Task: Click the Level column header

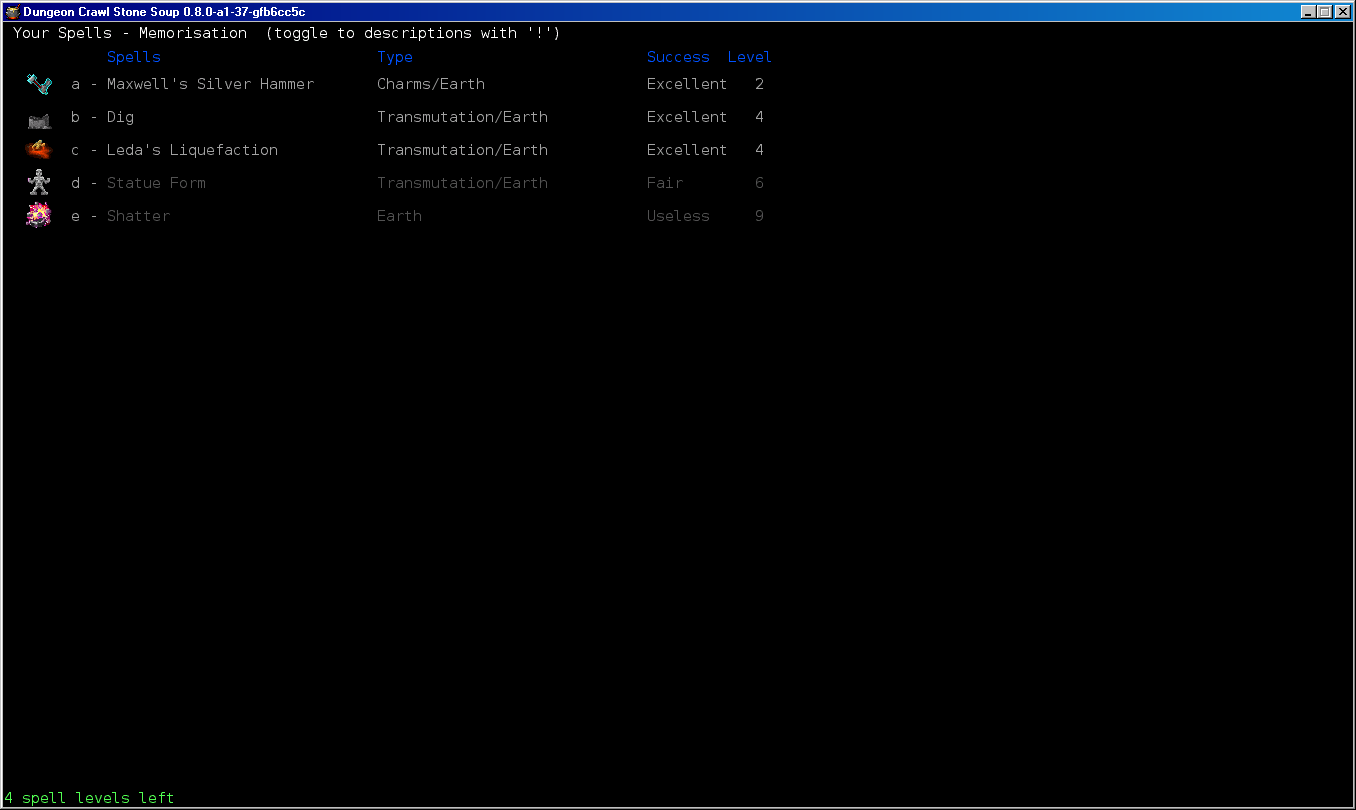Action: point(749,57)
